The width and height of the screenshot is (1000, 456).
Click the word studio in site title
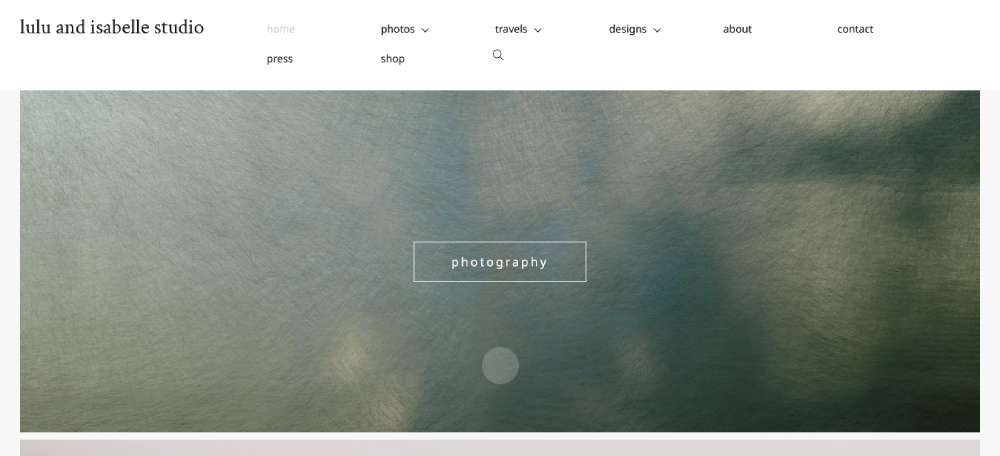pos(179,27)
